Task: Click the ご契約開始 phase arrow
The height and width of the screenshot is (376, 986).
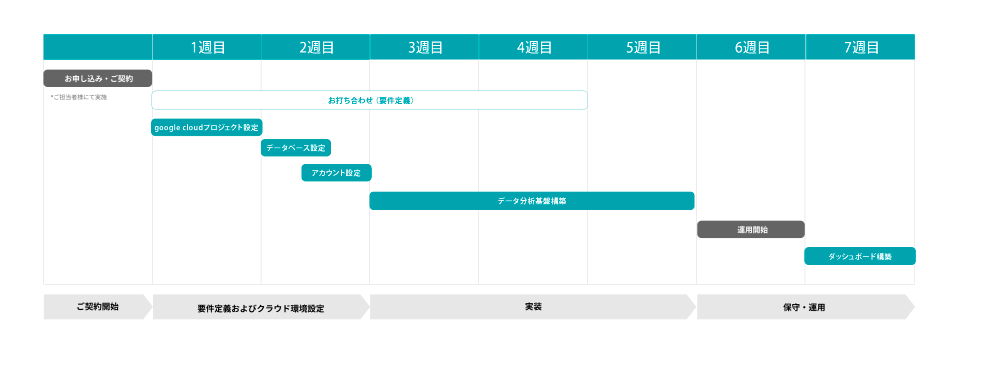Action: tap(98, 307)
